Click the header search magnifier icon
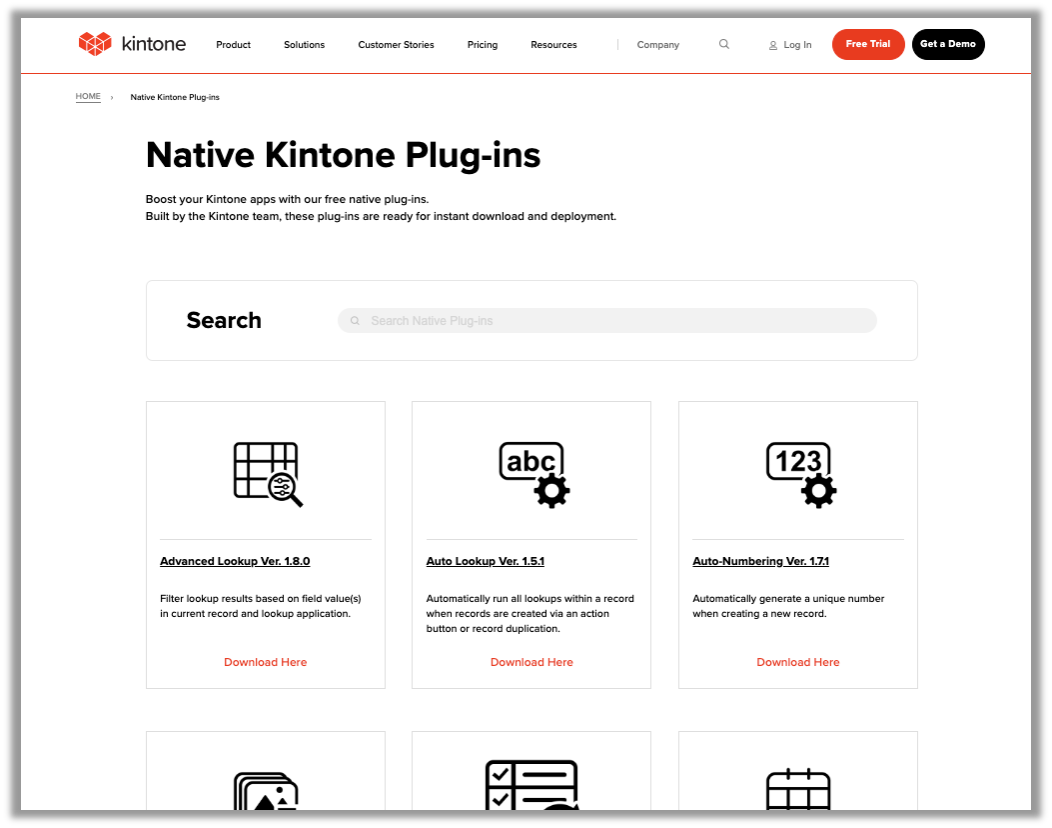 pyautogui.click(x=724, y=44)
